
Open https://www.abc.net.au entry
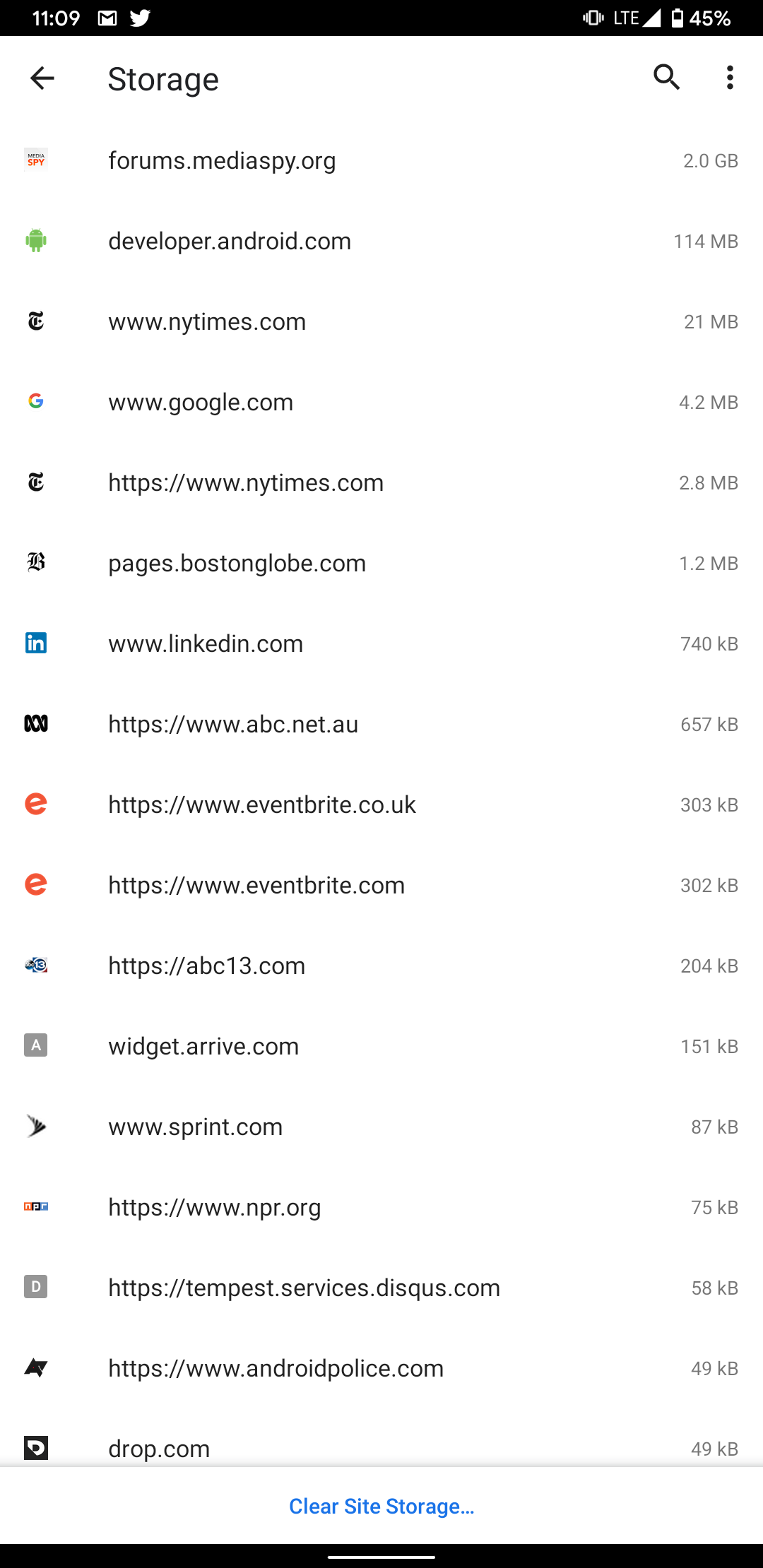pyautogui.click(x=381, y=724)
